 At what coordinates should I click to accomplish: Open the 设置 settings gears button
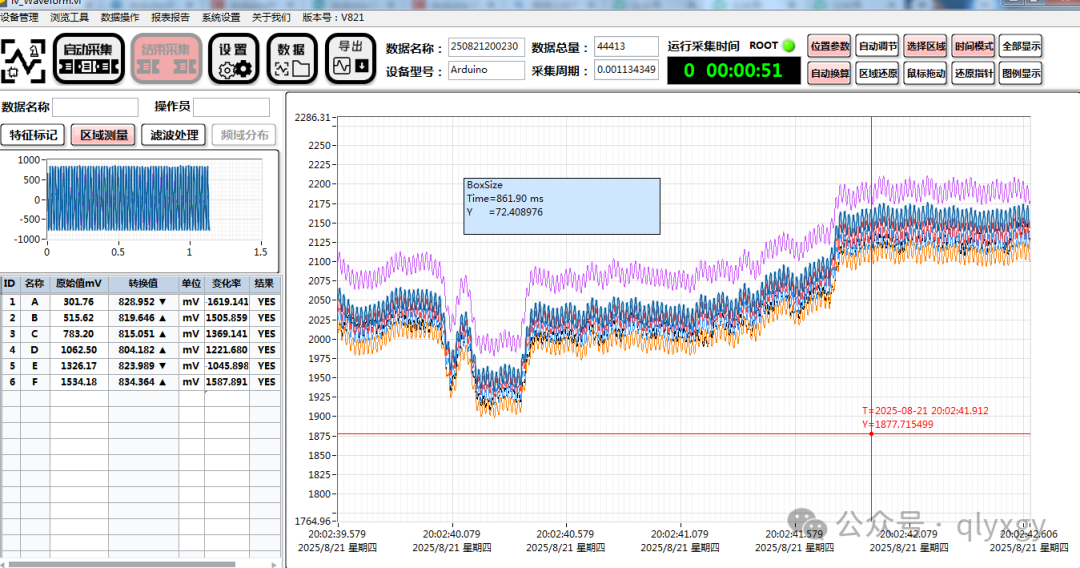(x=233, y=59)
